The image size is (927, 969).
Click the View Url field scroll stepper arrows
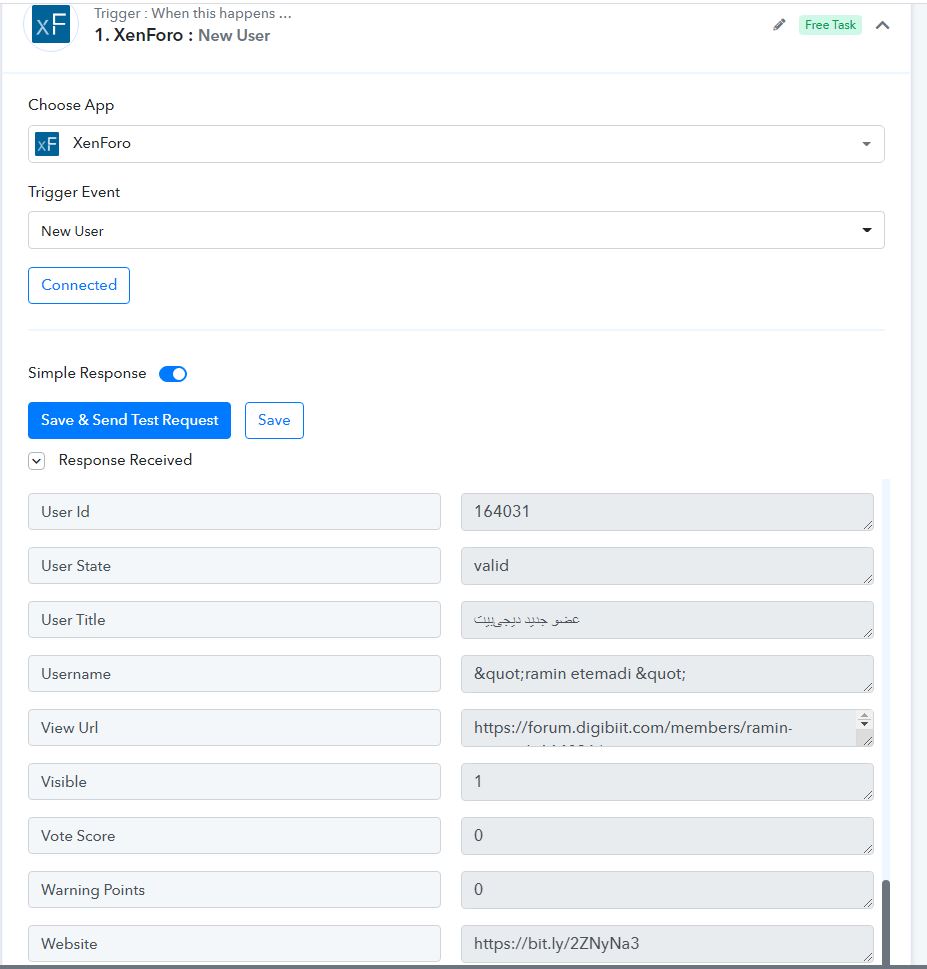865,720
